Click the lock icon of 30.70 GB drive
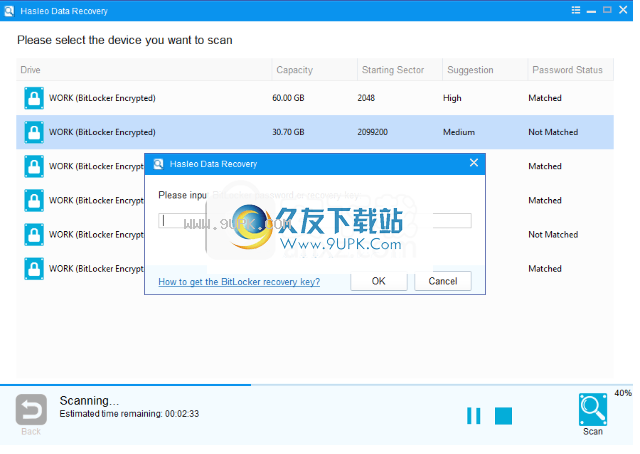 point(34,132)
